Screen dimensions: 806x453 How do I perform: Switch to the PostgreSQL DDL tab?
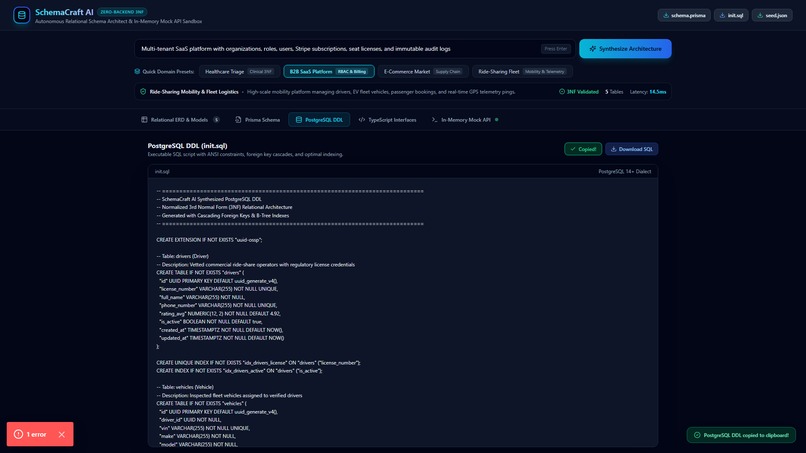(x=319, y=120)
